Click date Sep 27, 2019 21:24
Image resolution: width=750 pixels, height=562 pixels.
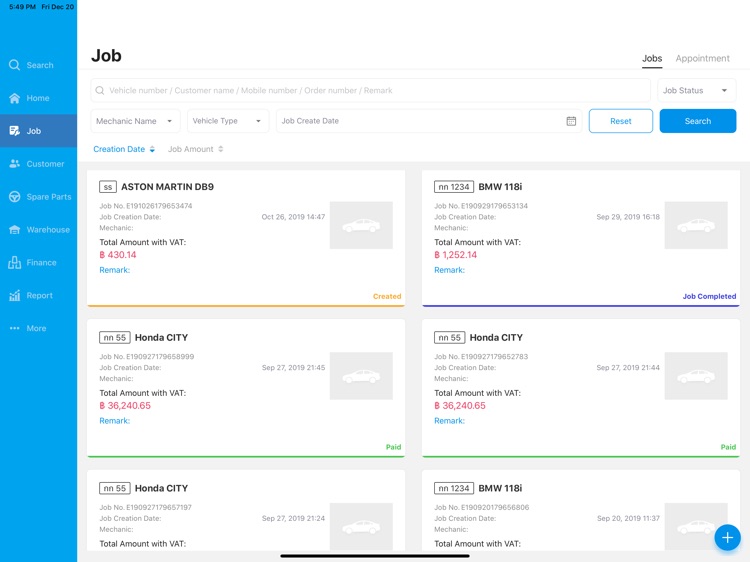pyautogui.click(x=293, y=518)
